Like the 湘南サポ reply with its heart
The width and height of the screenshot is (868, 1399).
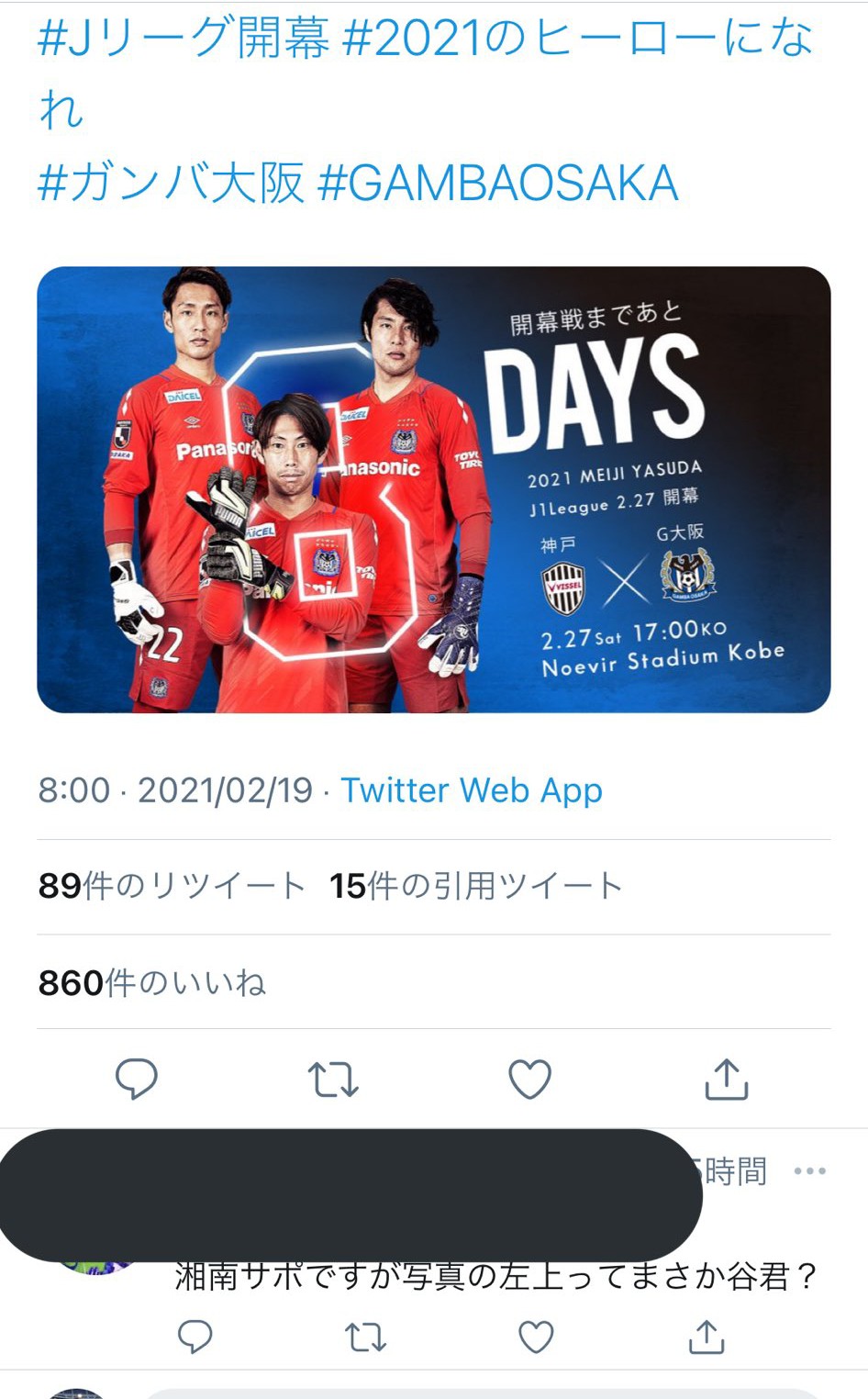pos(536,1337)
